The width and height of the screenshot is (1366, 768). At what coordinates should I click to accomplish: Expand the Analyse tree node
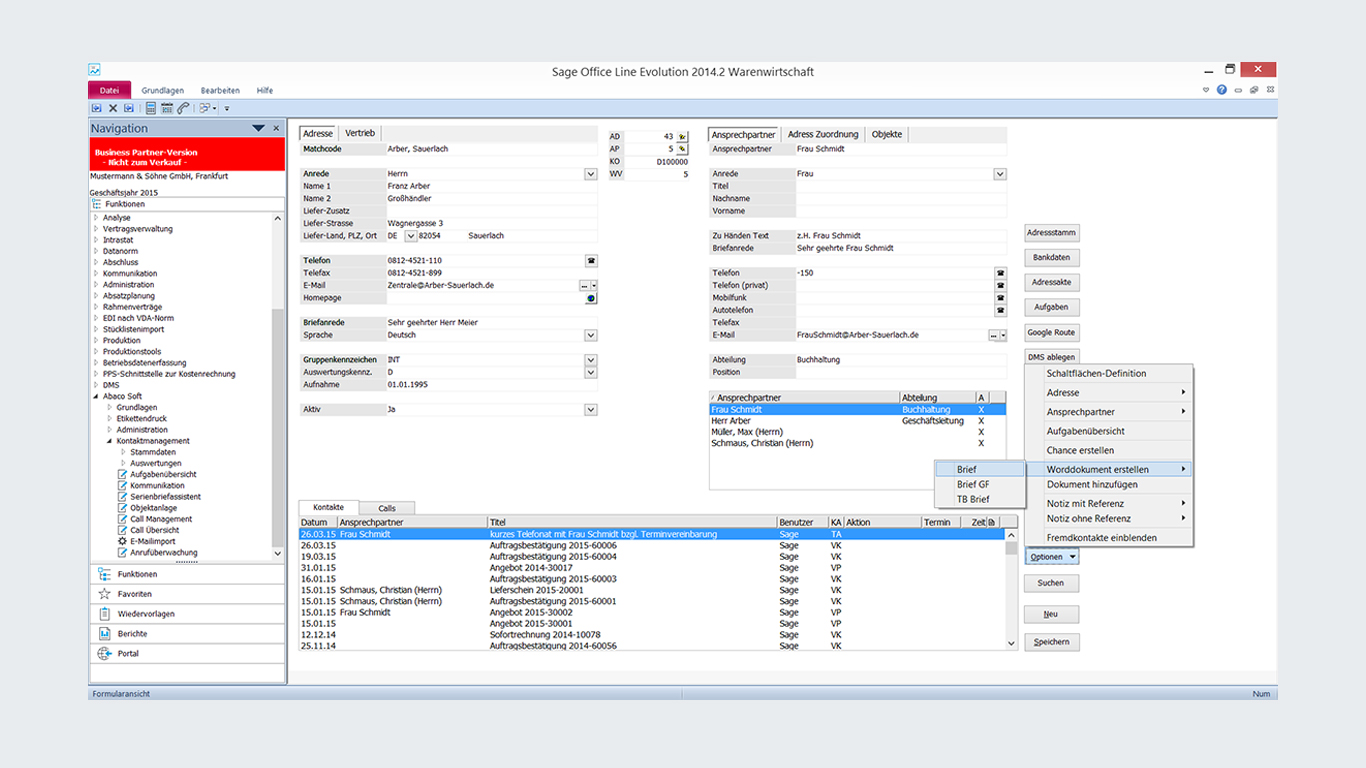click(x=96, y=217)
